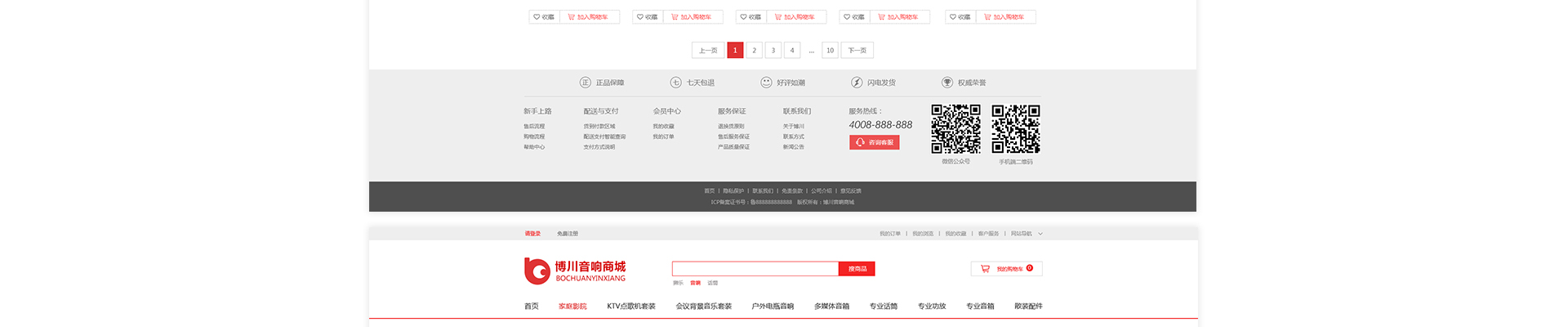Screen dimensions: 1568x327
Task: Click the 话筒 hot keyword under search
Action: pyautogui.click(x=713, y=283)
